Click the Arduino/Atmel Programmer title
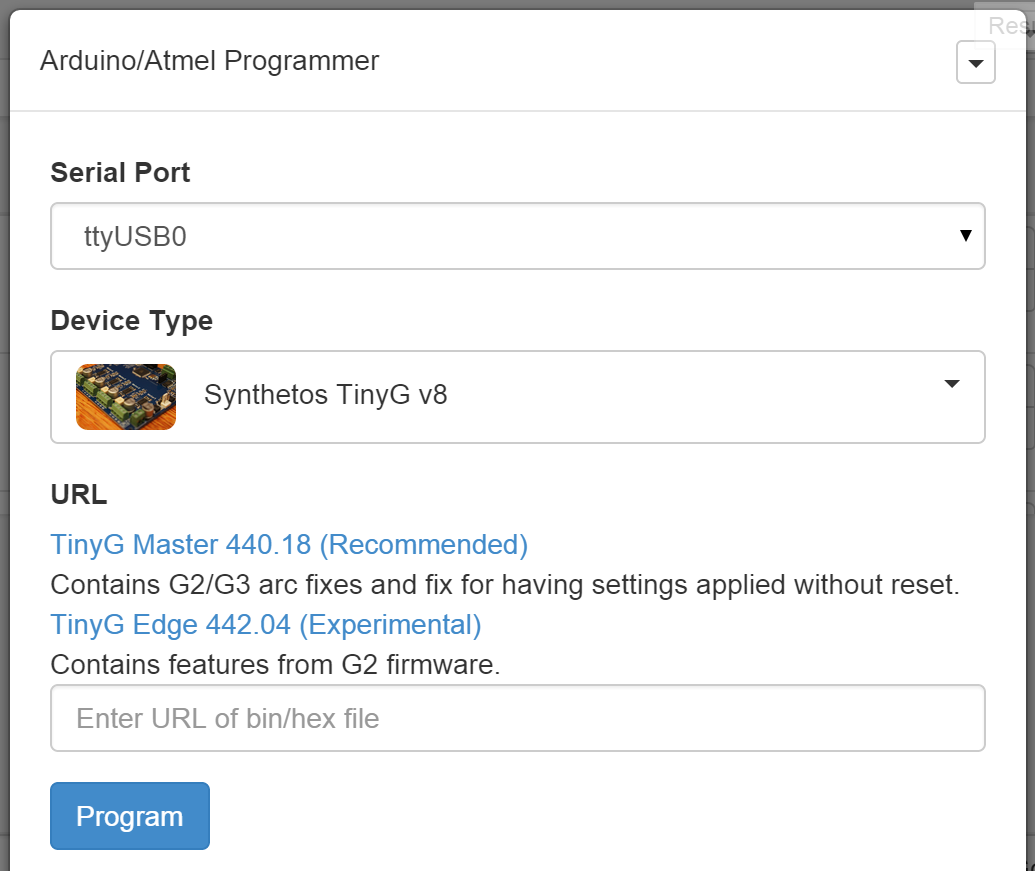This screenshot has width=1035, height=871. pyautogui.click(x=209, y=61)
